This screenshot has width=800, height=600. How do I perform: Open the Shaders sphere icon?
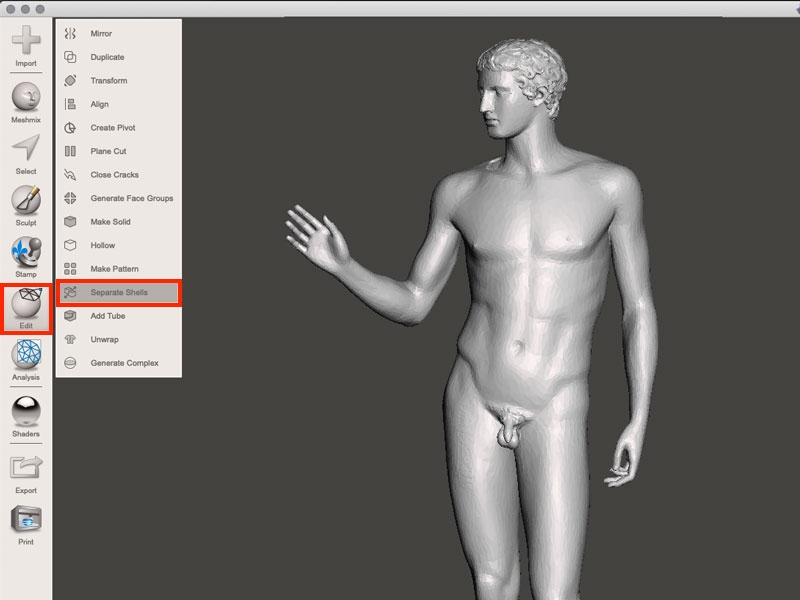[x=26, y=413]
